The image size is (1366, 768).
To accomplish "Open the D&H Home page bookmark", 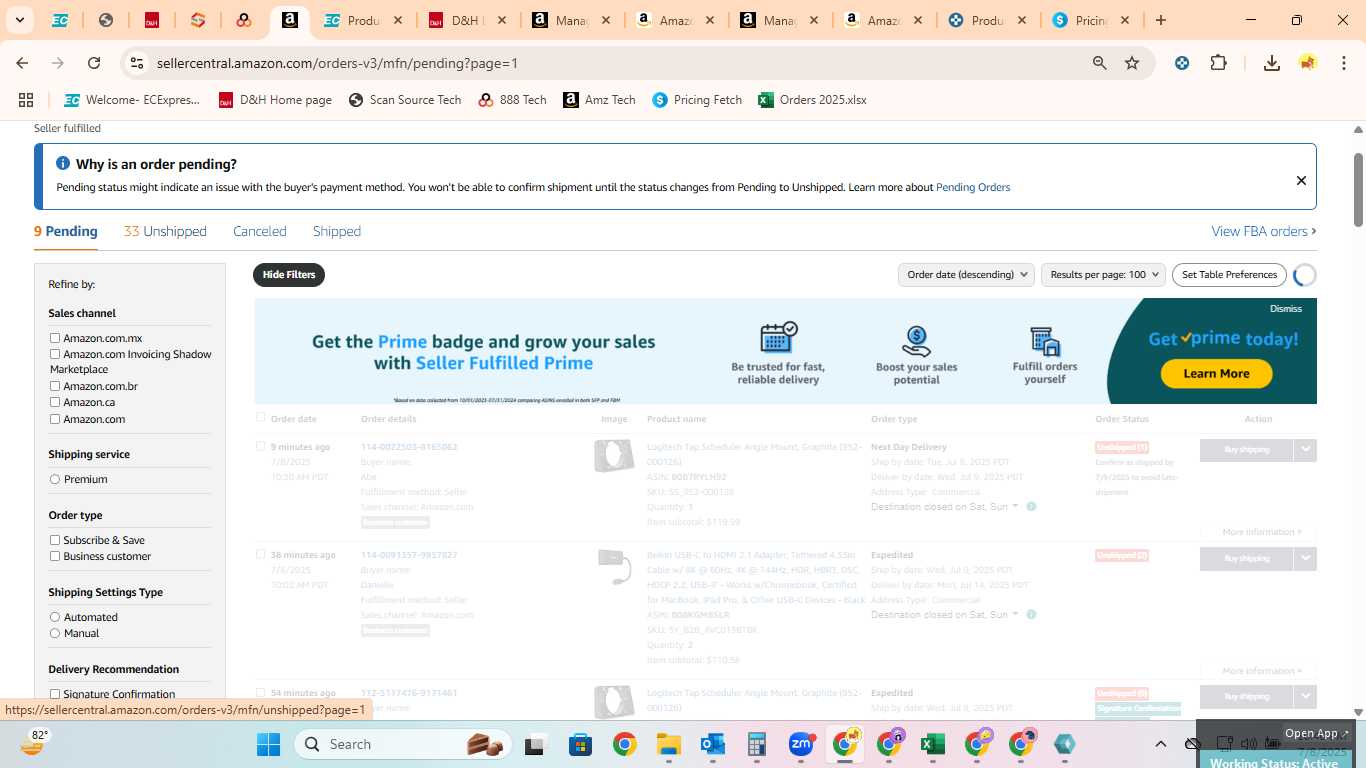I will (275, 100).
